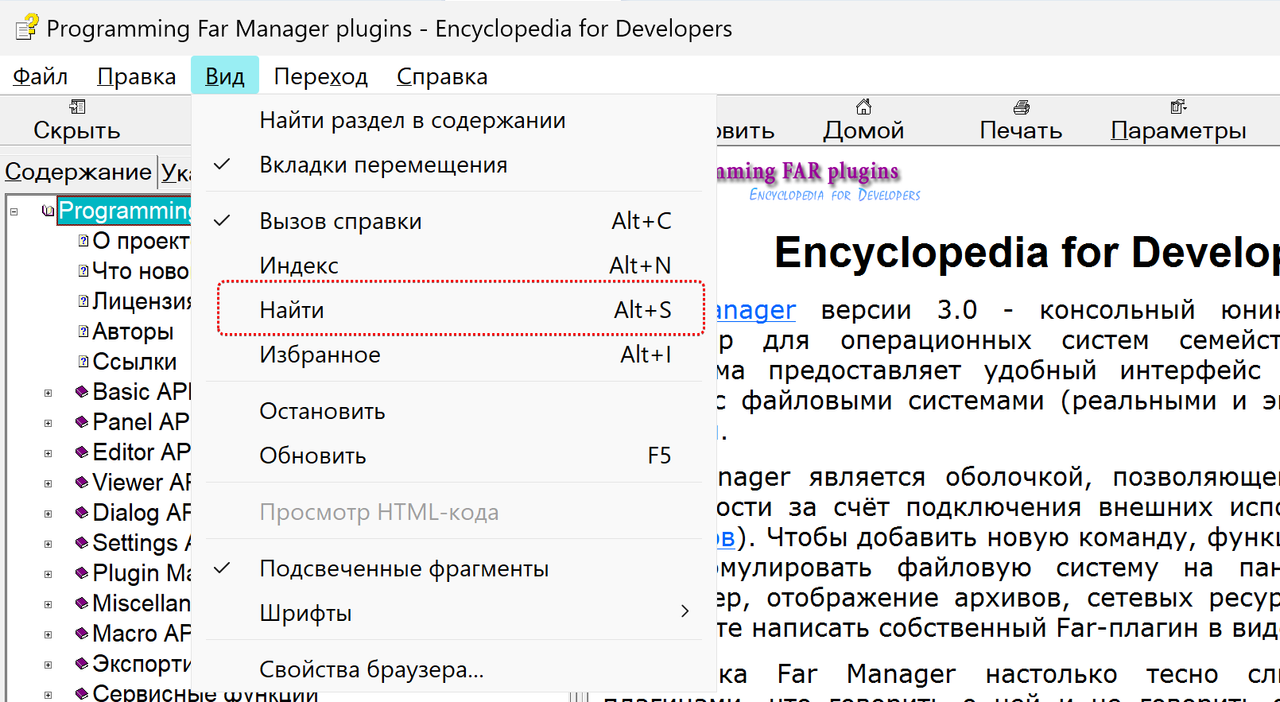Switch to the Содержание tab
Viewport: 1280px width, 702px height.
pos(78,172)
